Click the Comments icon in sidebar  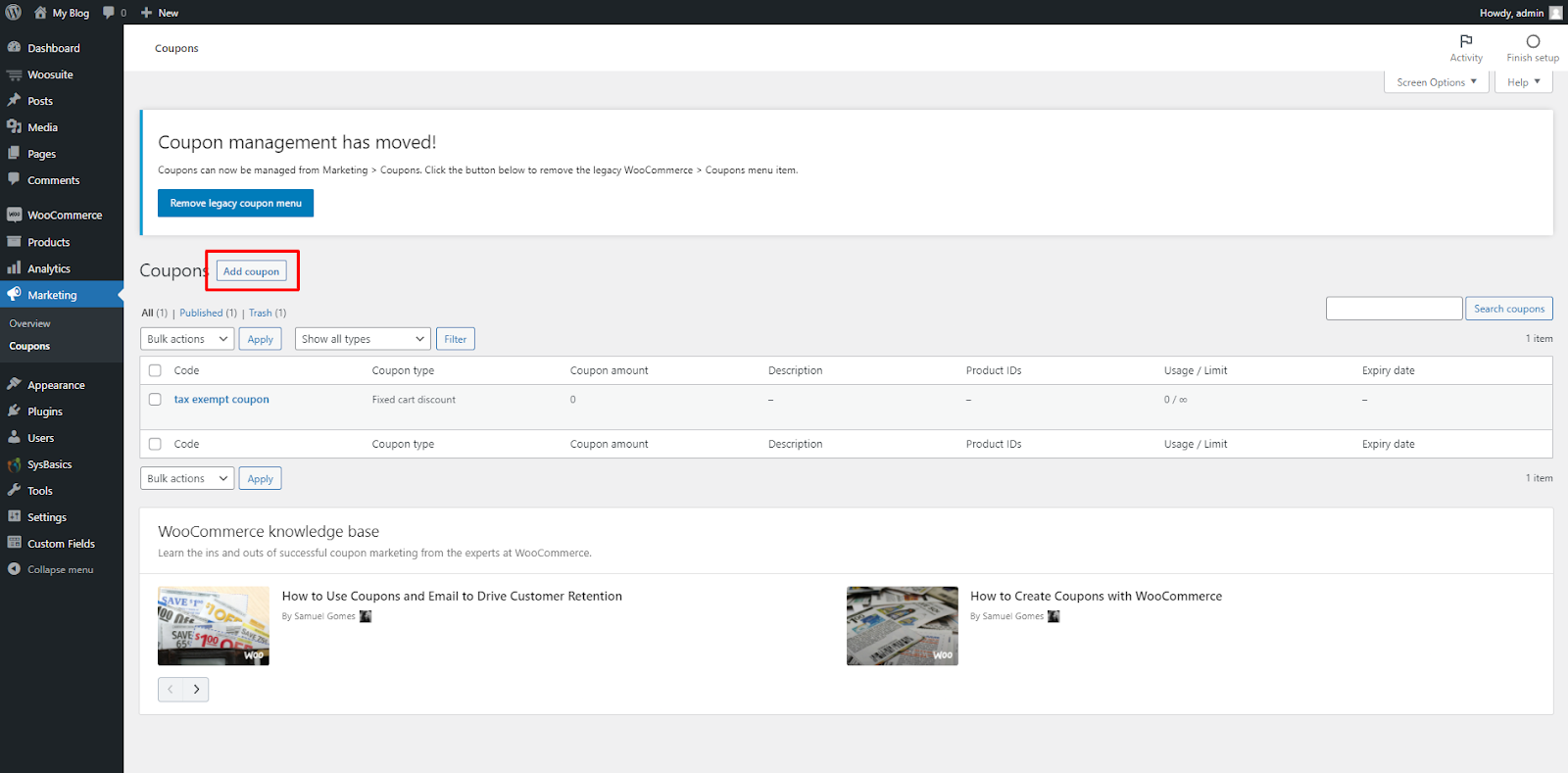[x=14, y=179]
